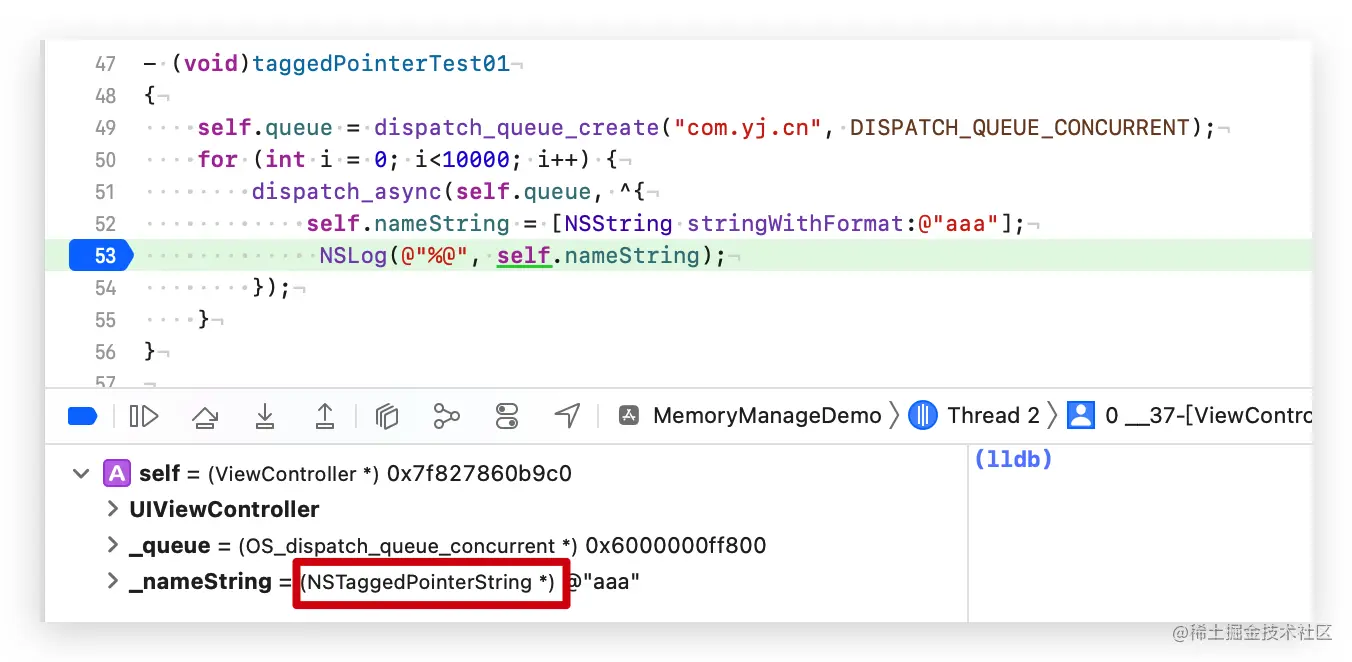
Task: Toggle breakpoints with the blue breakpoint button
Action: click(84, 415)
